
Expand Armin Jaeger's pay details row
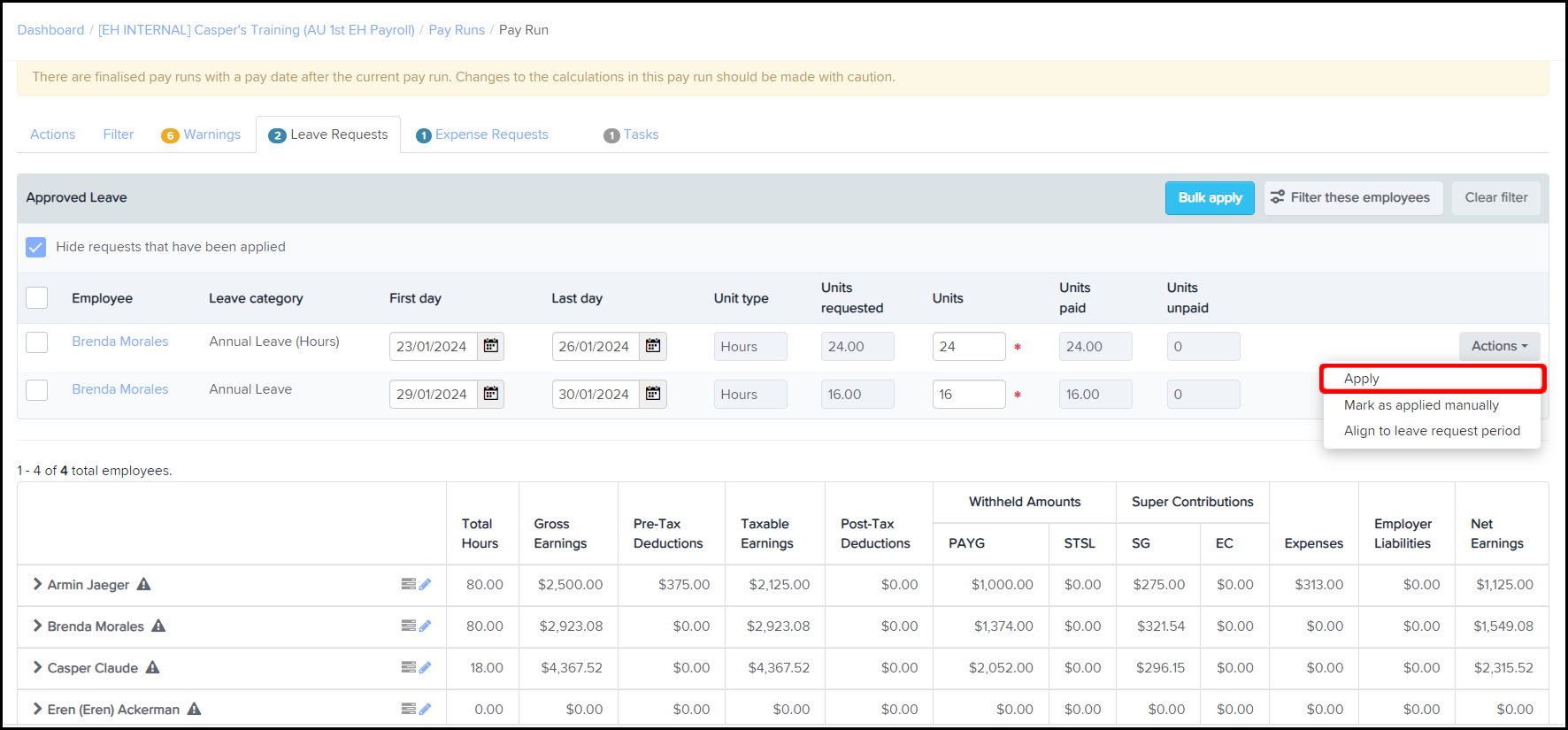[x=37, y=584]
